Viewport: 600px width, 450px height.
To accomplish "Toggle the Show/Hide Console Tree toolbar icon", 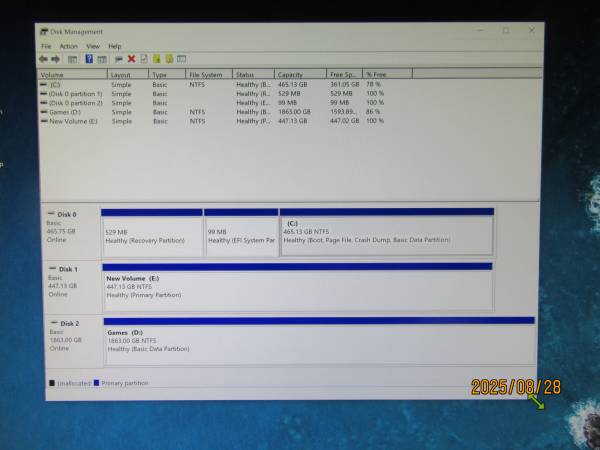I will coord(72,59).
